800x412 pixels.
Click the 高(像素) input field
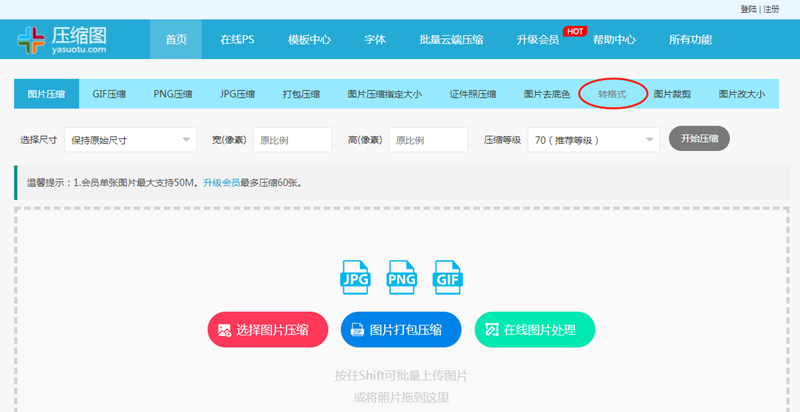tap(428, 140)
